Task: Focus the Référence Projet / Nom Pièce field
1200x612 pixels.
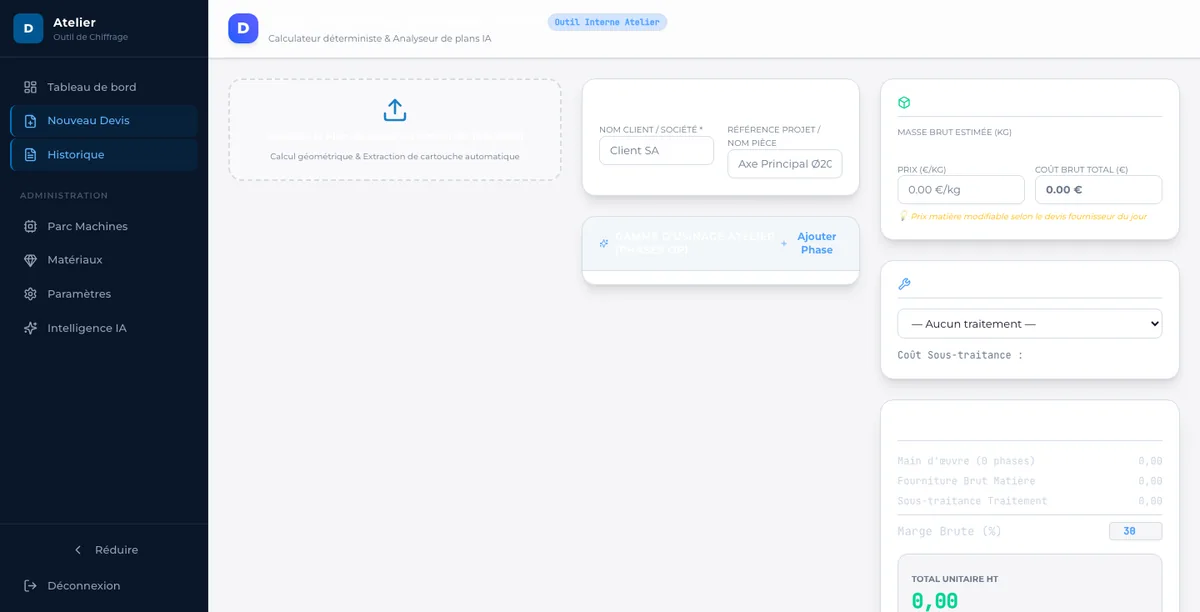Action: click(785, 164)
